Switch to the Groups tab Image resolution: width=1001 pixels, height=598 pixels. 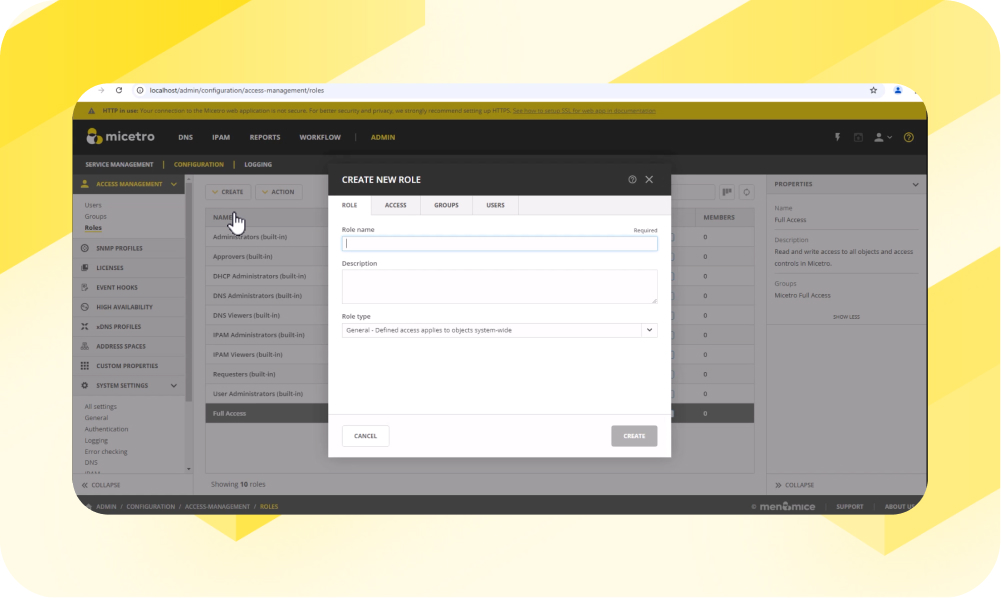(x=446, y=205)
